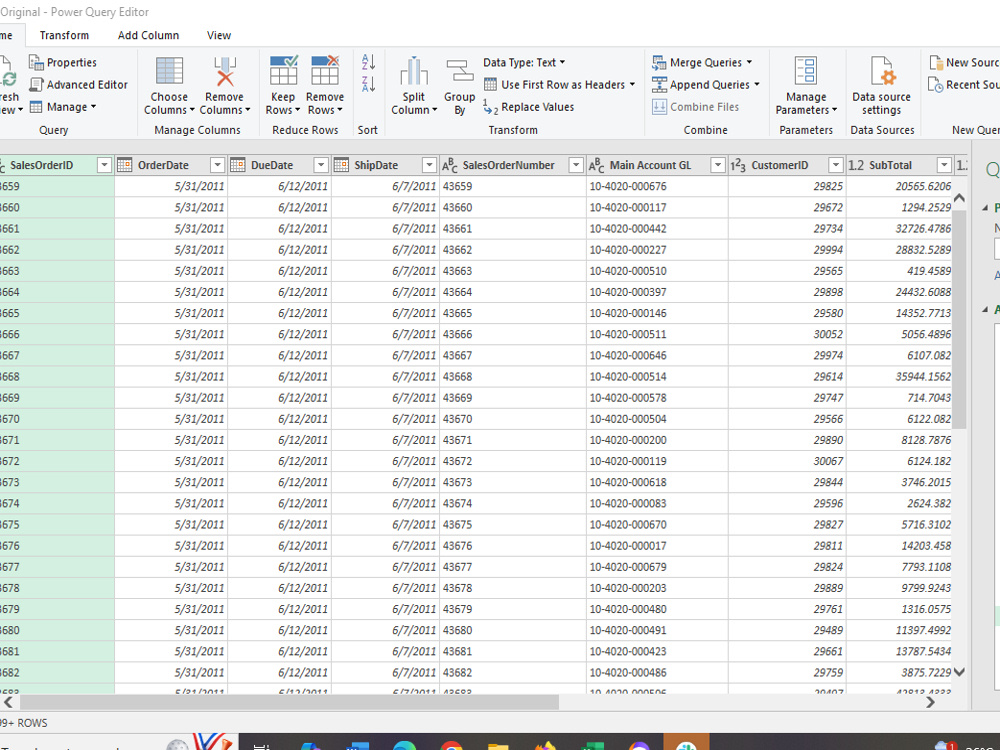Open the Remove Rows dropdown arrow
Screen dimensions: 1000x750
340,110
